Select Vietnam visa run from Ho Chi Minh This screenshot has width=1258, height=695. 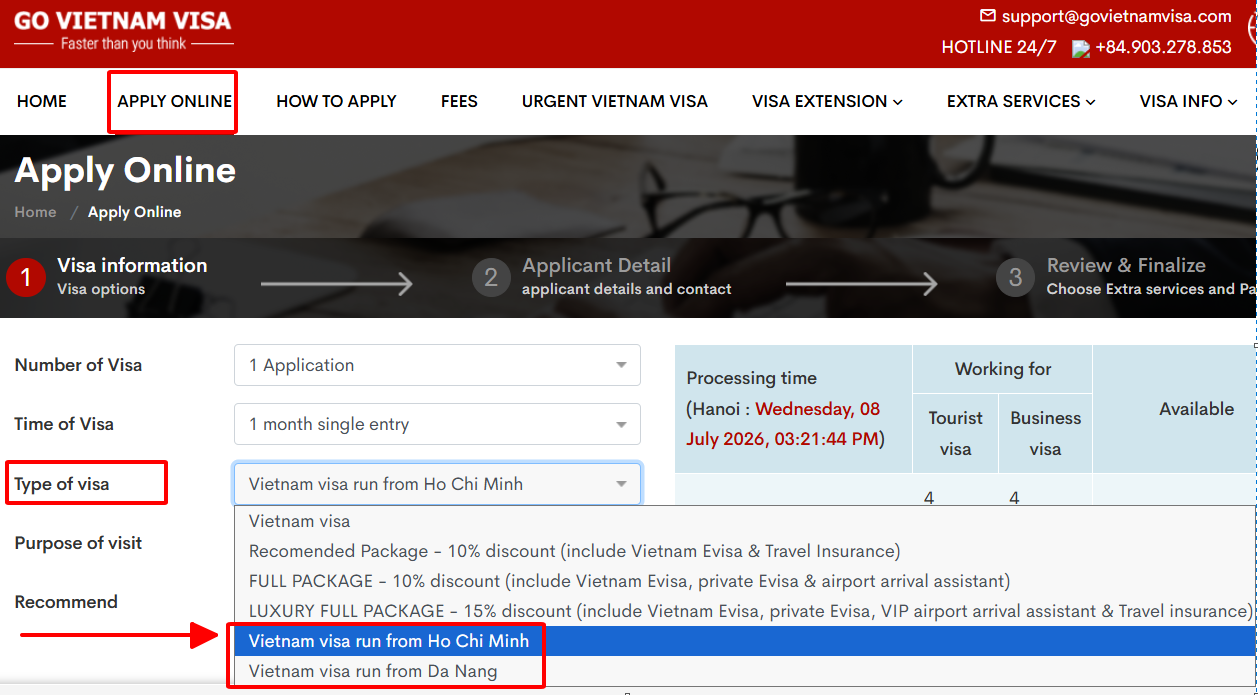click(x=745, y=641)
